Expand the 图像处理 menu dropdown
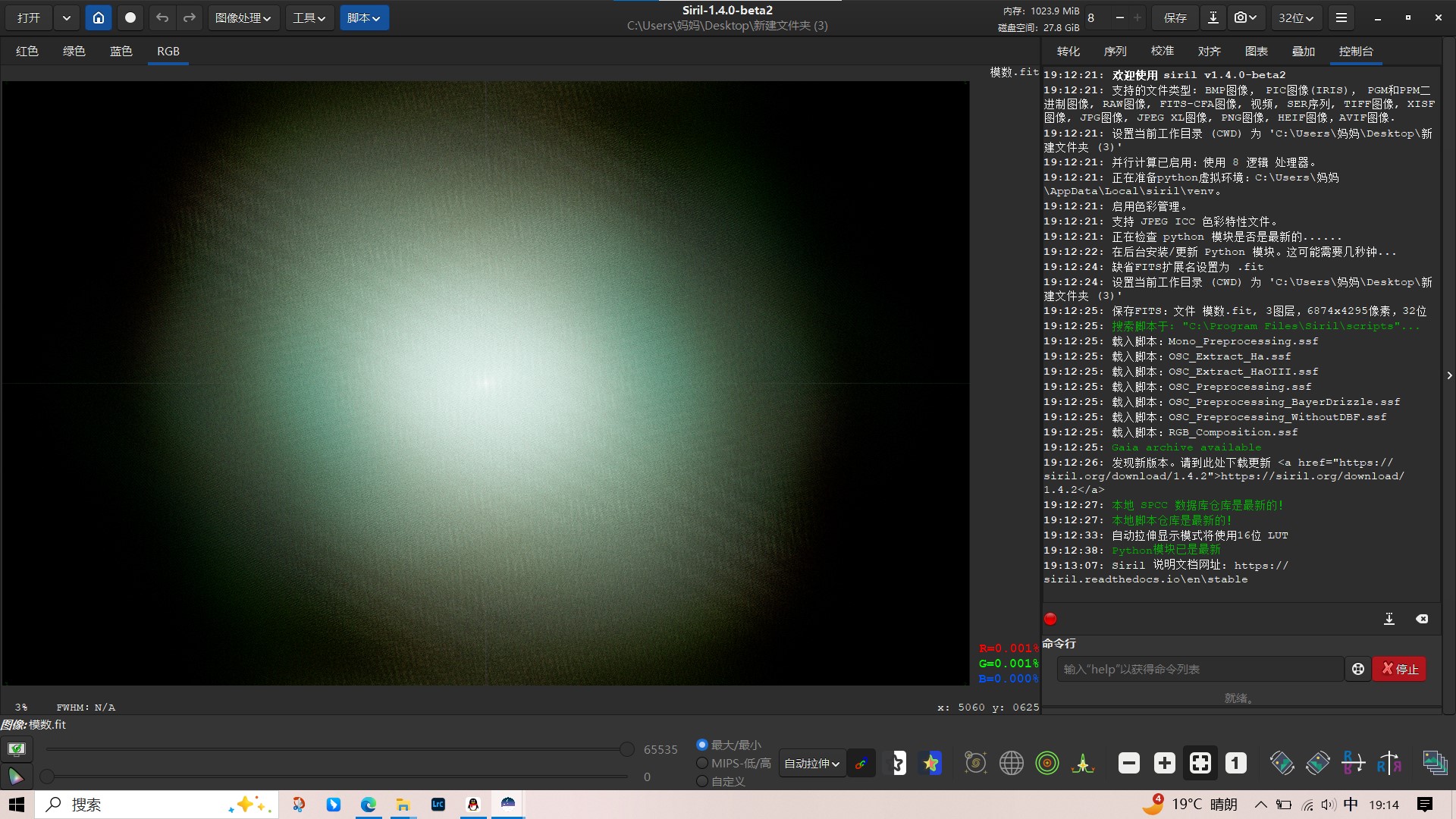 [243, 17]
